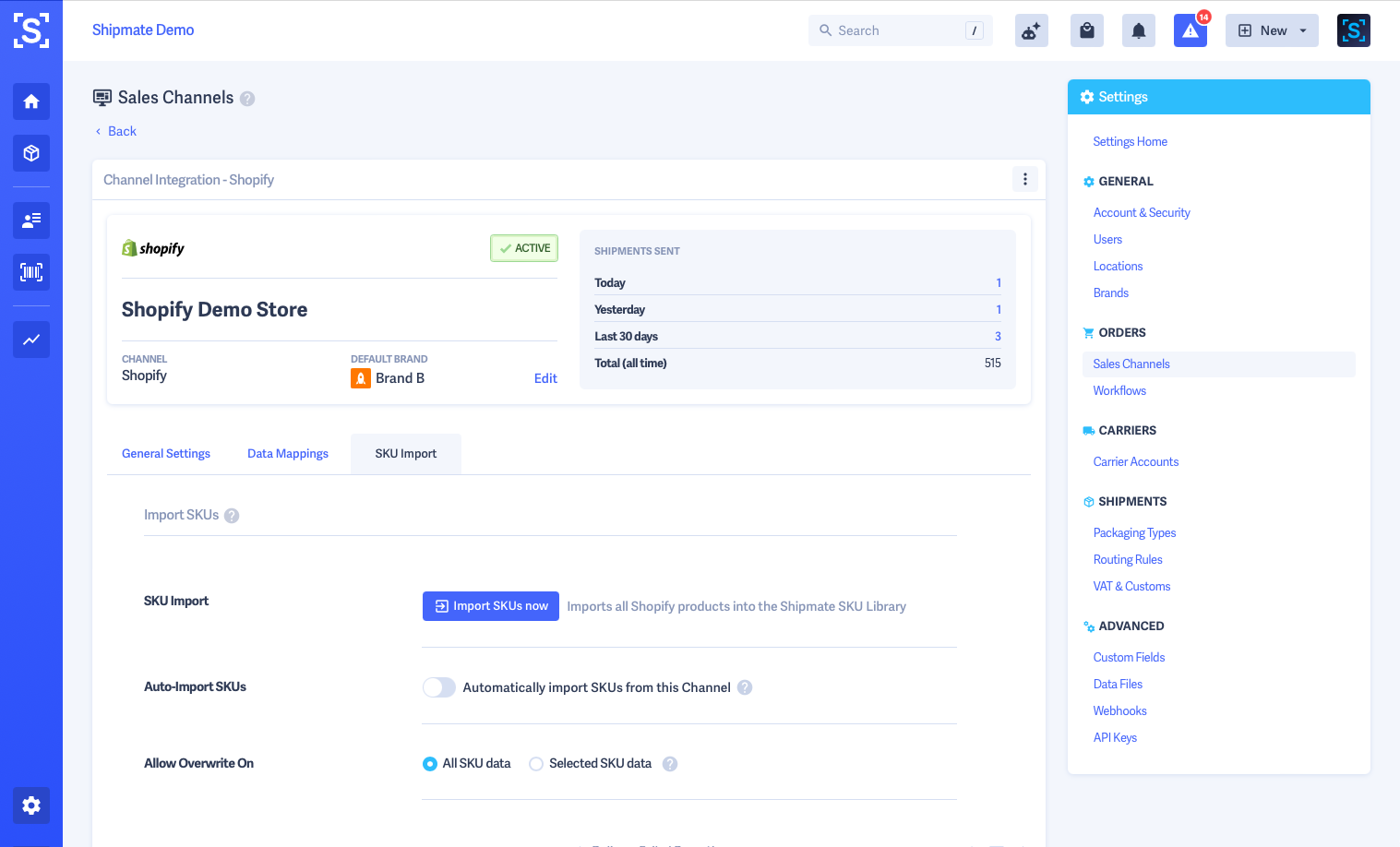Open Packaging Types settings
The width and height of the screenshot is (1400, 847).
tap(1134, 533)
